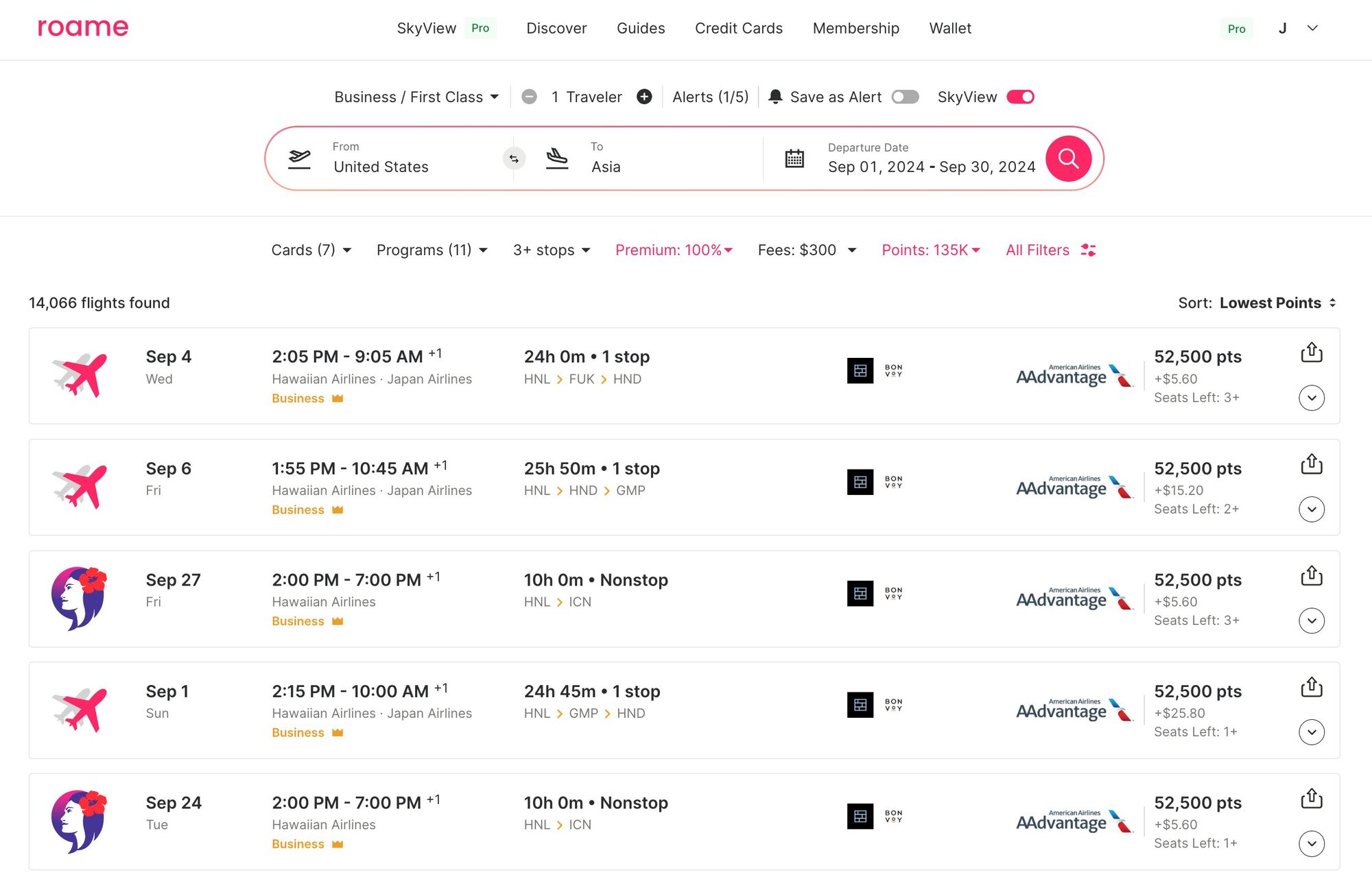Click the All Filters sliders icon
This screenshot has width=1372, height=879.
pyautogui.click(x=1088, y=250)
